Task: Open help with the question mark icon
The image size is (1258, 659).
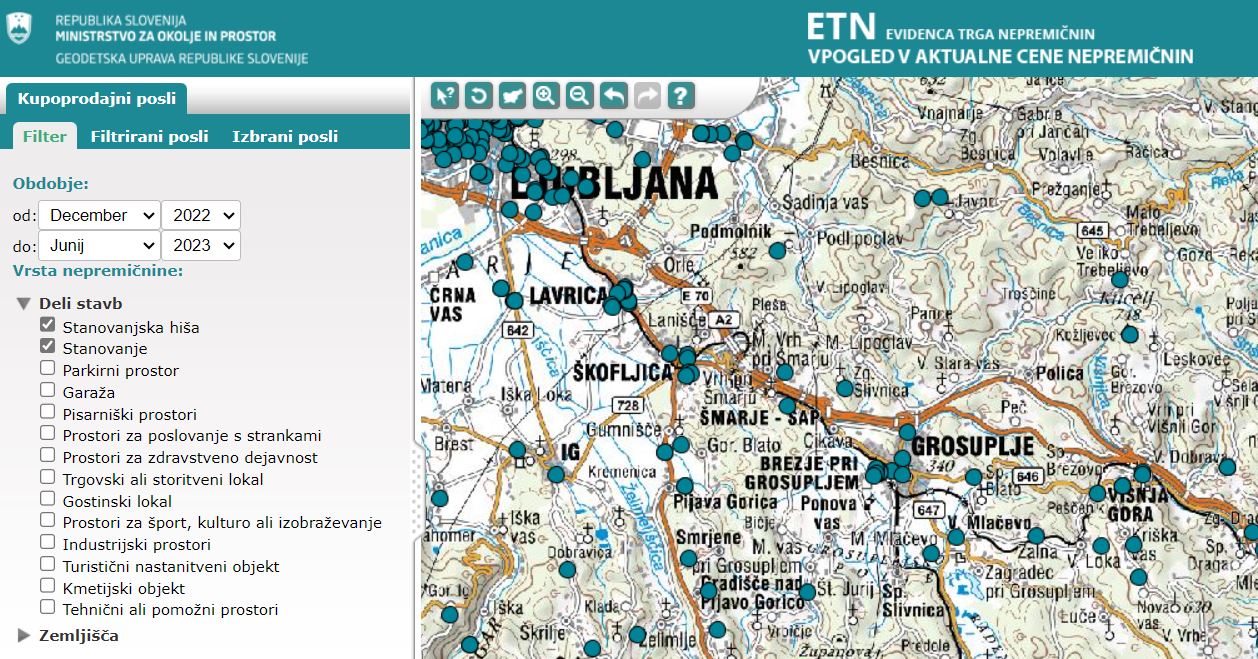Action: pyautogui.click(x=681, y=96)
